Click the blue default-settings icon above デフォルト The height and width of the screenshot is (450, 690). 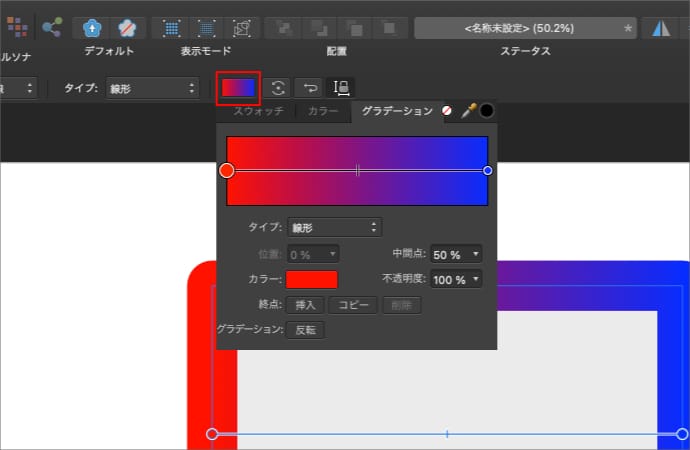(x=92, y=28)
